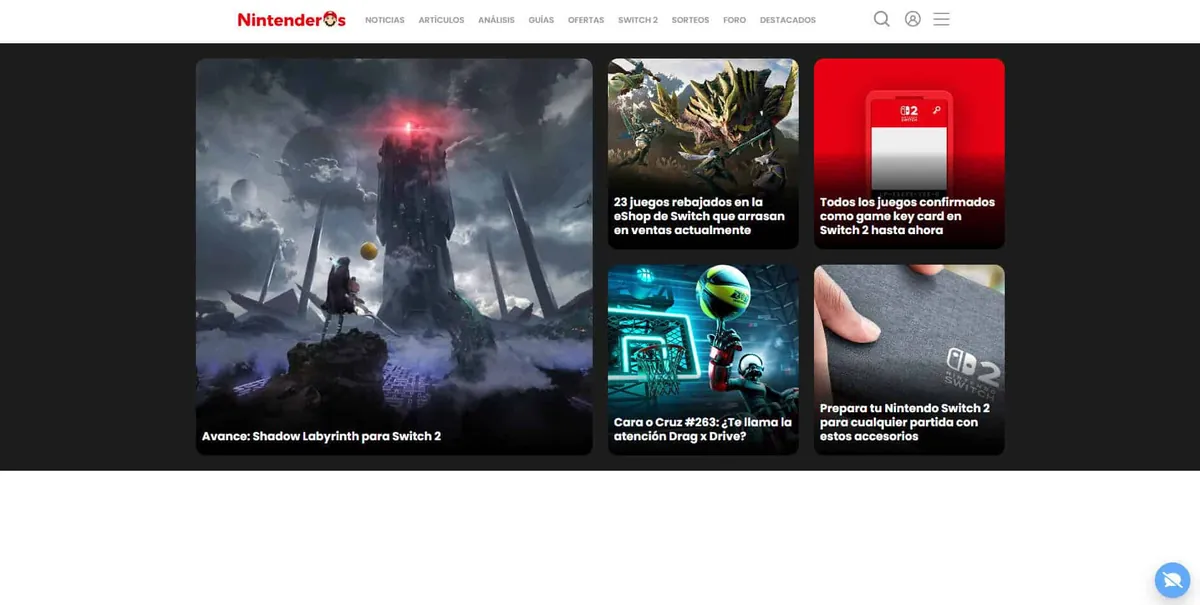Go to the Switch 2 section
This screenshot has height=605, width=1200.
[x=638, y=20]
